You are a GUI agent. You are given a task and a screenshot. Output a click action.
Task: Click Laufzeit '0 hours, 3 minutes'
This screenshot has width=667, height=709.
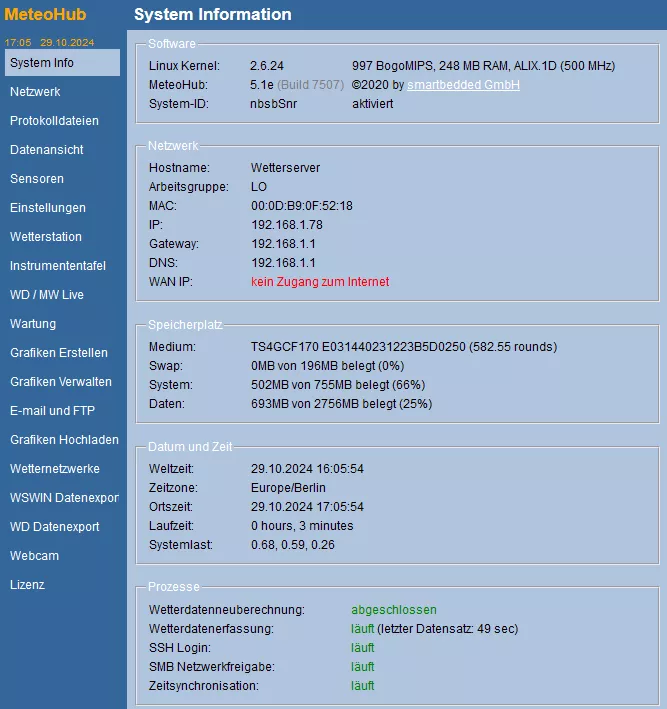click(302, 525)
